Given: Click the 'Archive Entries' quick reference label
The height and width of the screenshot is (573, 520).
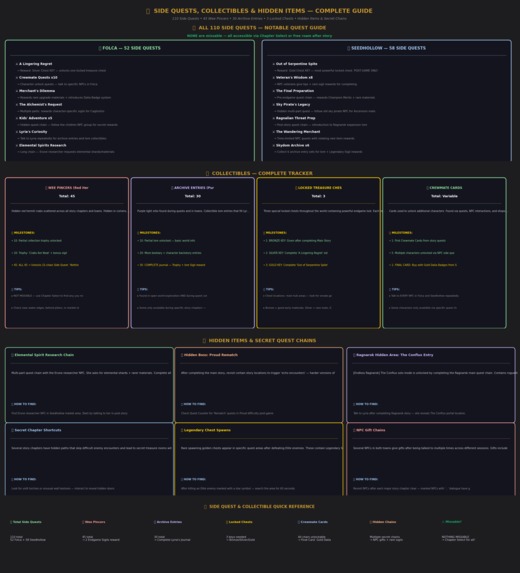Looking at the screenshot, I should tap(169, 522).
